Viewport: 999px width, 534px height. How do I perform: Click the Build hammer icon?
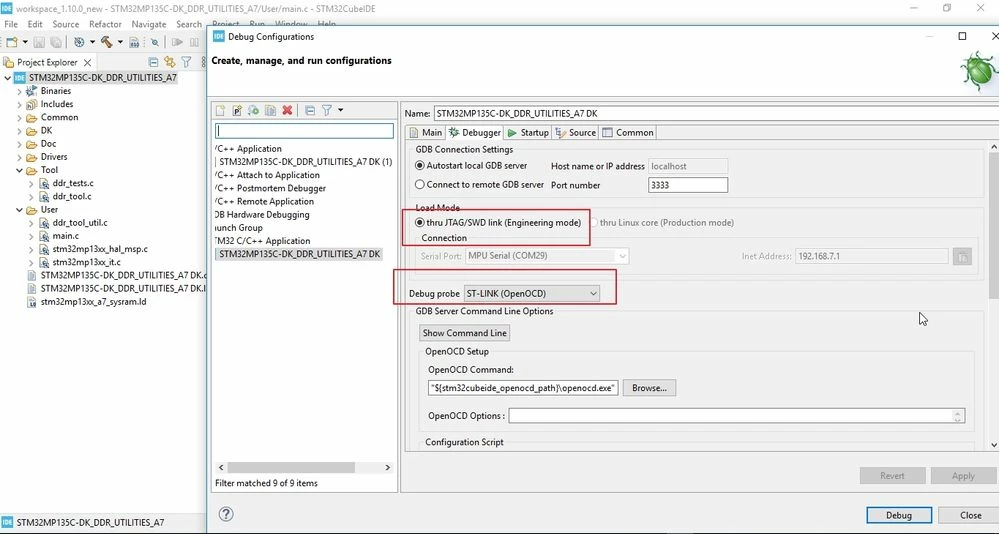tap(106, 42)
